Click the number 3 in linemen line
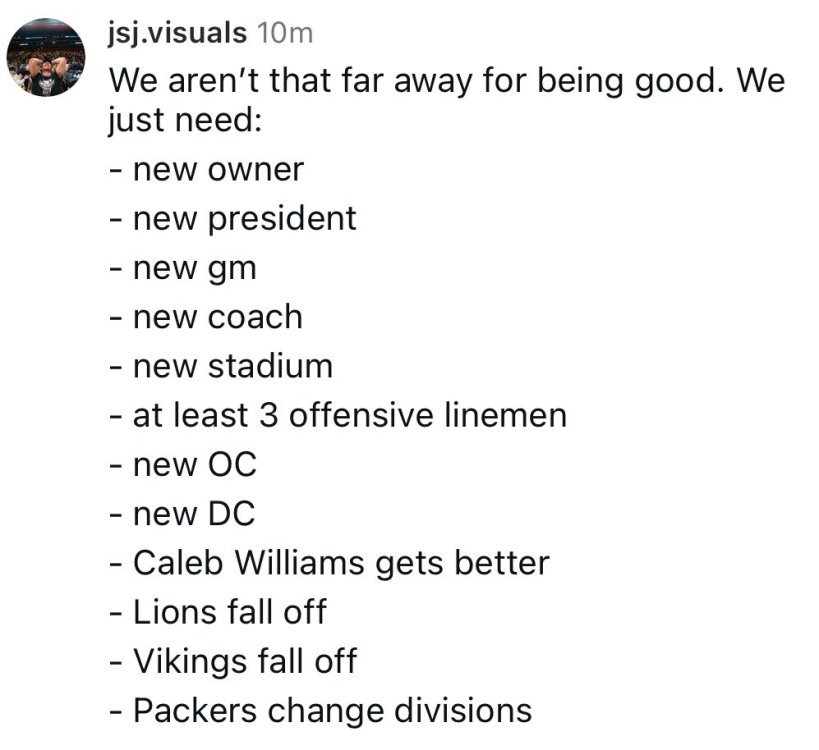 click(x=273, y=415)
